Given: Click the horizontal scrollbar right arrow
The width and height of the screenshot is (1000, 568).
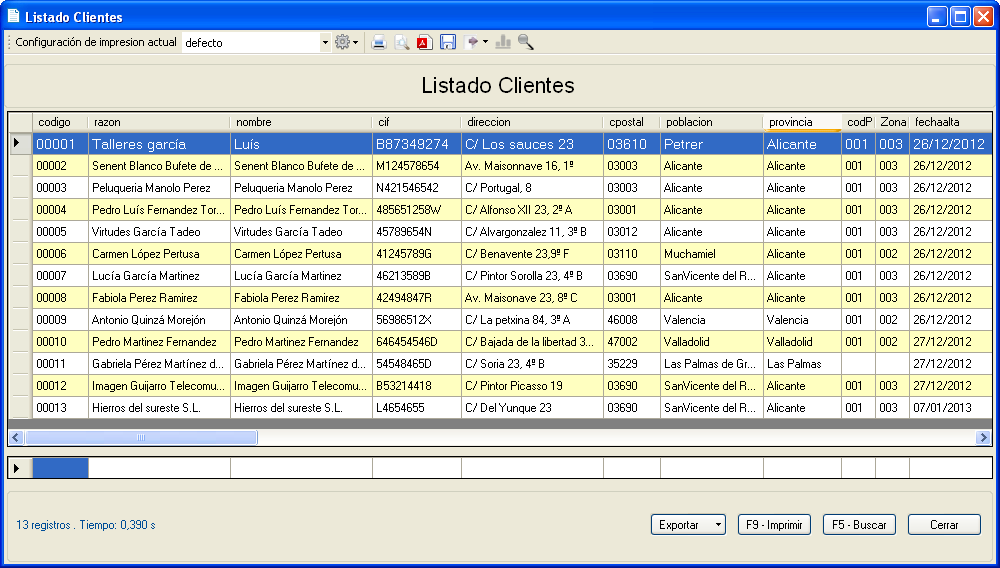Looking at the screenshot, I should pos(984,437).
